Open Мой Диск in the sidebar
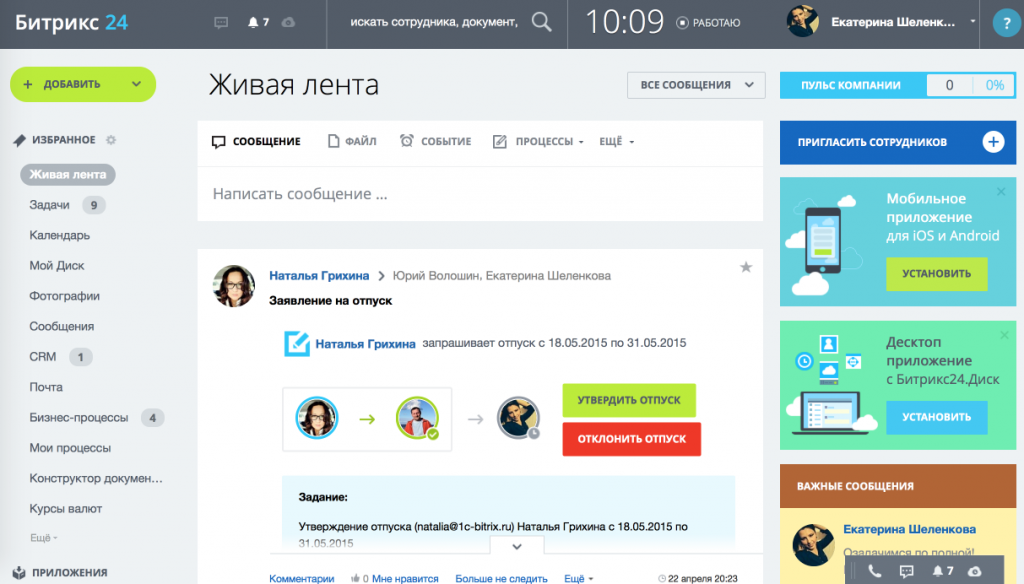The image size is (1024, 584). (x=57, y=266)
